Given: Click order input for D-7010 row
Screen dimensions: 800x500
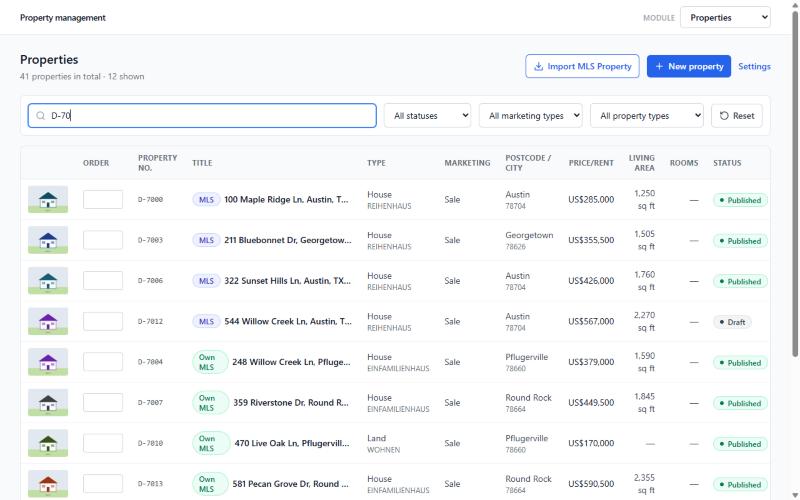Looking at the screenshot, I should pos(103,443).
